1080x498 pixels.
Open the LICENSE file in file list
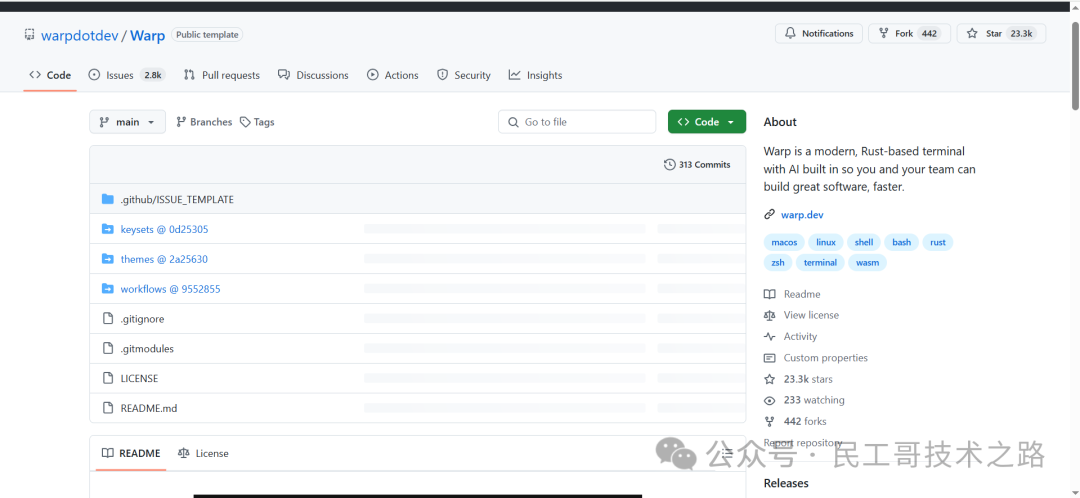[139, 379]
